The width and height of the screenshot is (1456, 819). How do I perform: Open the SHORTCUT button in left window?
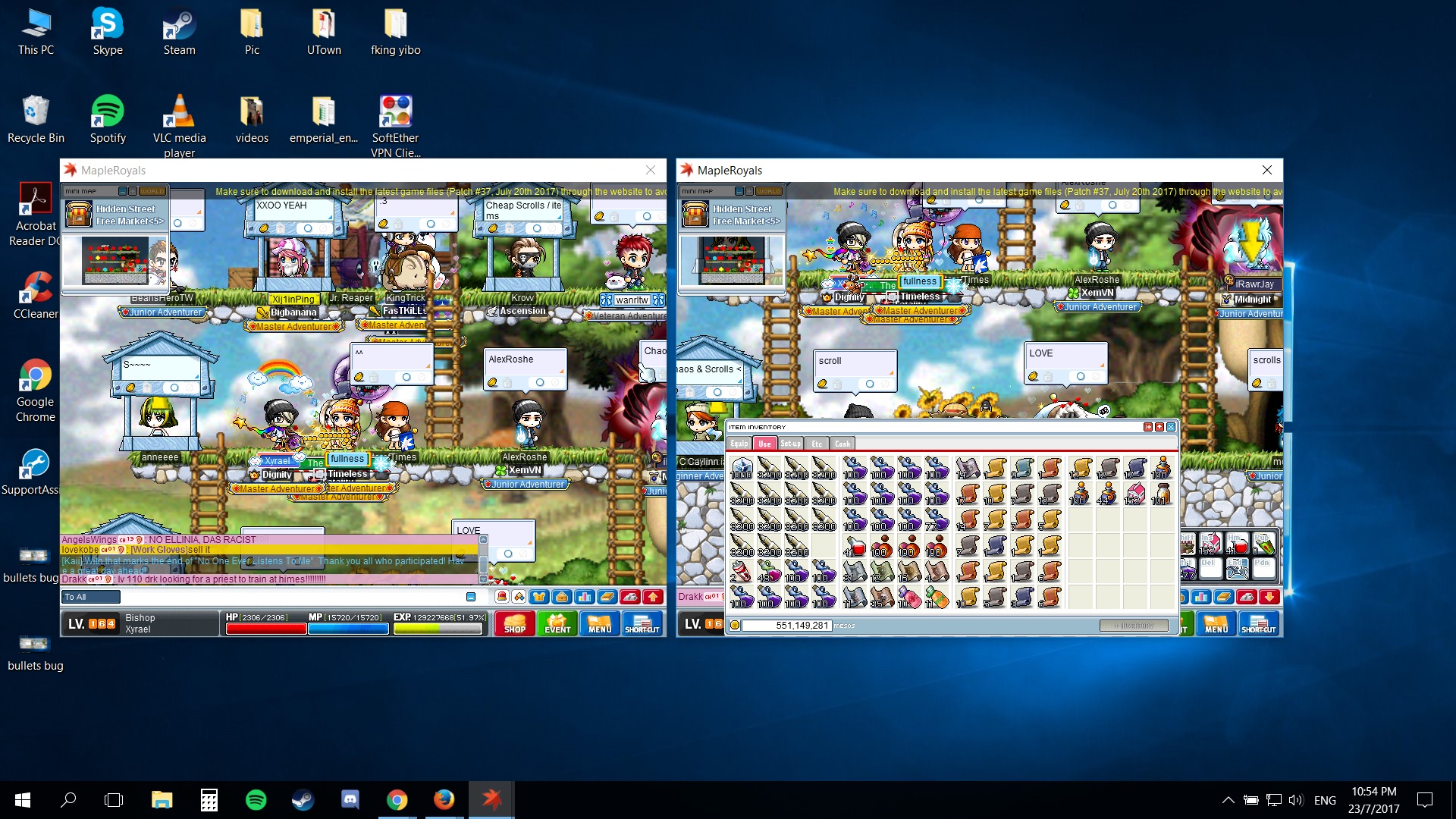click(x=642, y=624)
